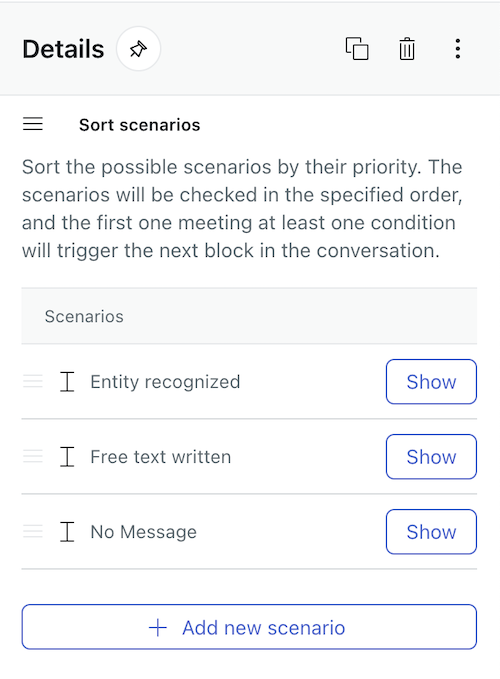Click rename text icon for Free text written
This screenshot has height=679, width=500.
point(67,456)
